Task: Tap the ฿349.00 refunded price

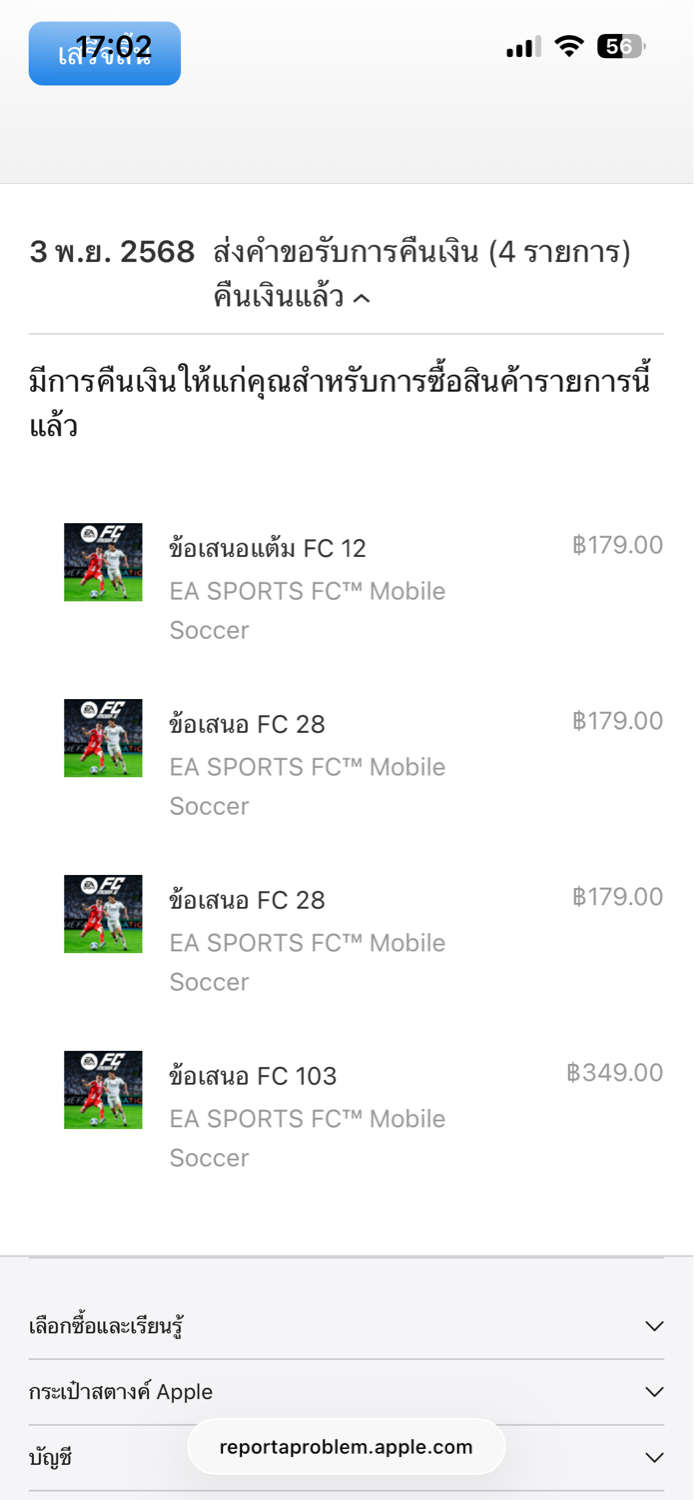Action: [614, 1073]
